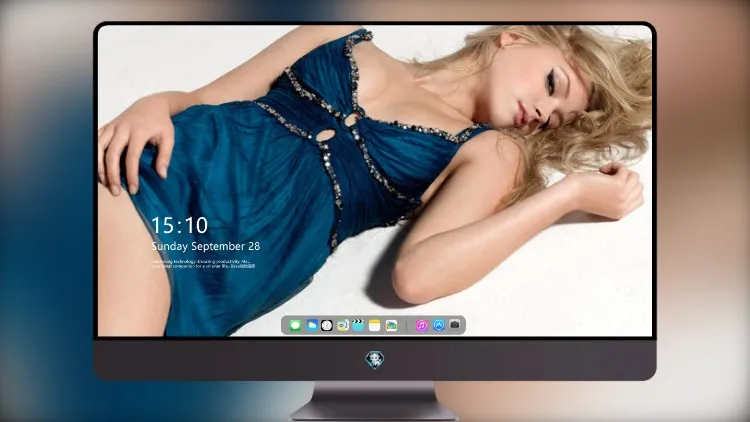Viewport: 750px width, 422px height.
Task: Launch the yellow Notes app
Action: pos(375,325)
